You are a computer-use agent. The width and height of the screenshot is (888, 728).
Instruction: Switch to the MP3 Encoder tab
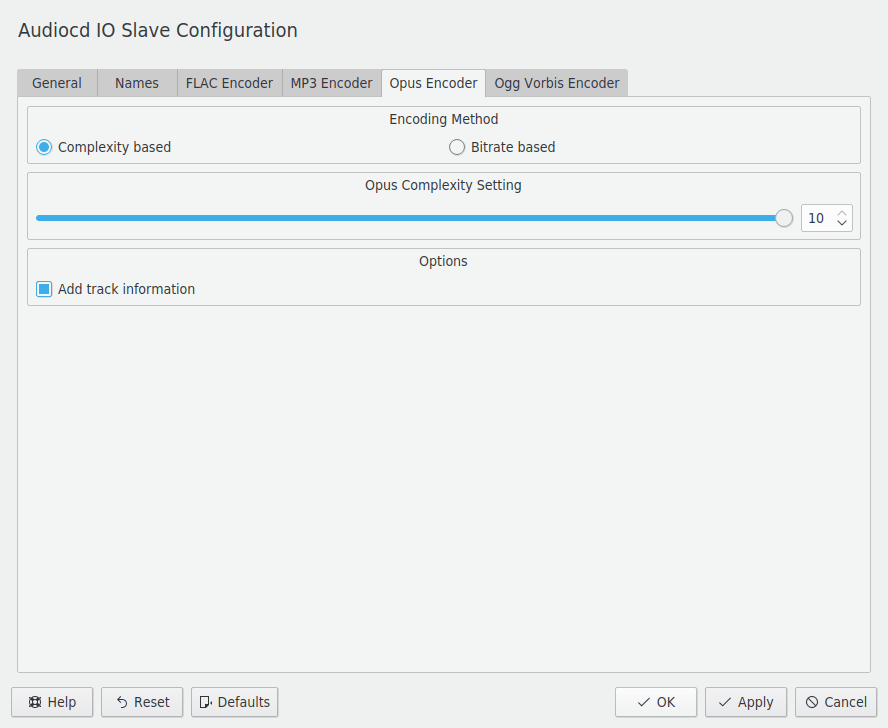[x=331, y=83]
